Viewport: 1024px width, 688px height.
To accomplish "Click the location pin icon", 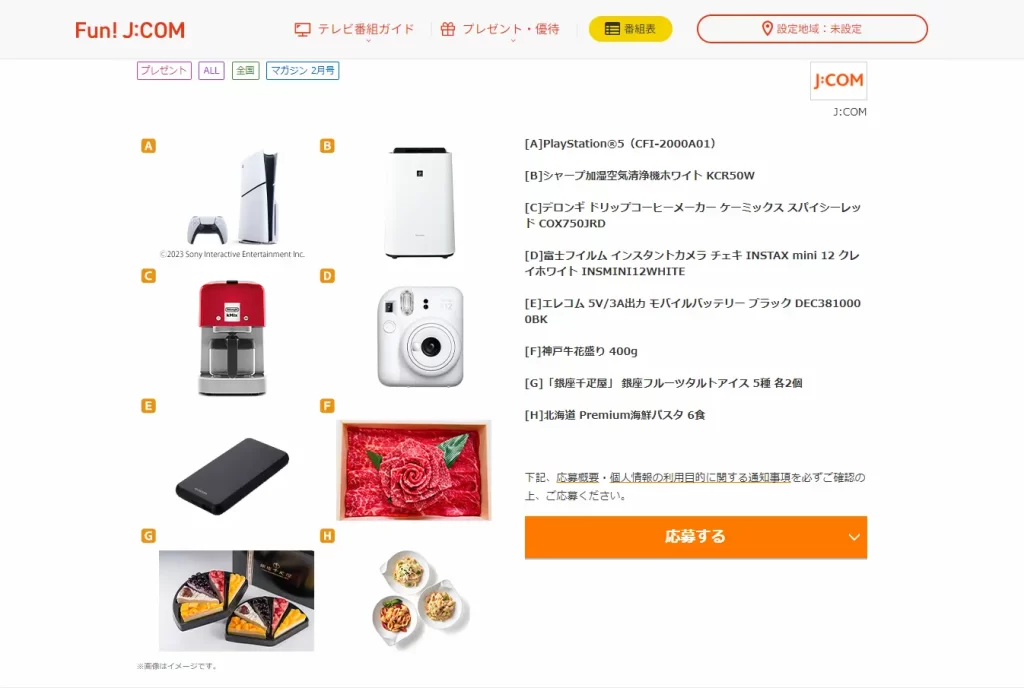I will coord(767,29).
